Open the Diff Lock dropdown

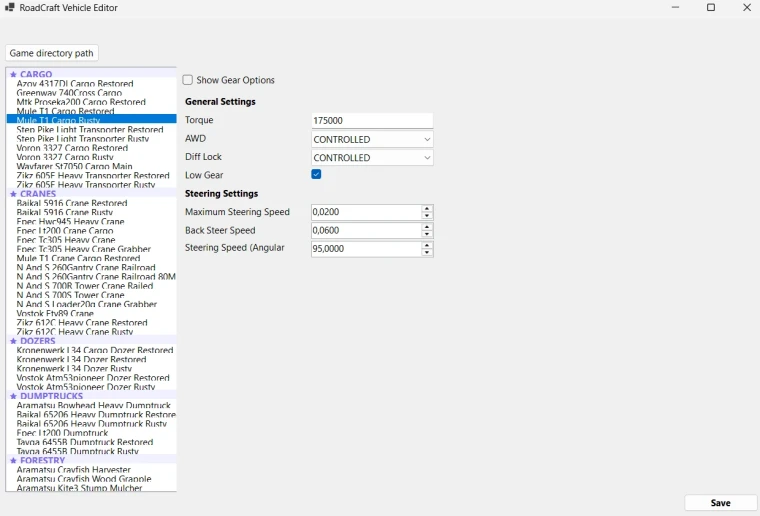pyautogui.click(x=372, y=158)
